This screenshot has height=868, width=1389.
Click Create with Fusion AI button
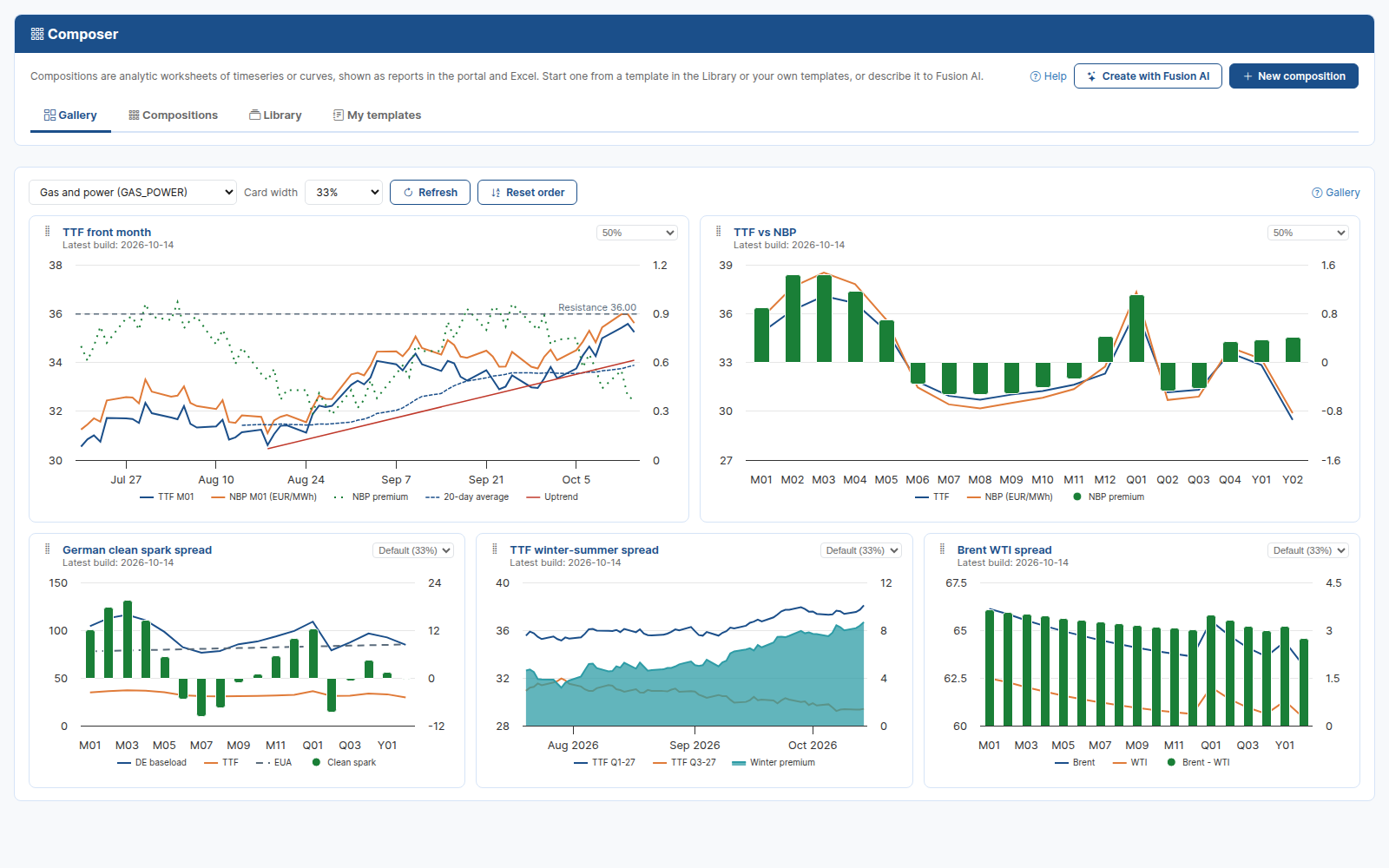click(1148, 76)
